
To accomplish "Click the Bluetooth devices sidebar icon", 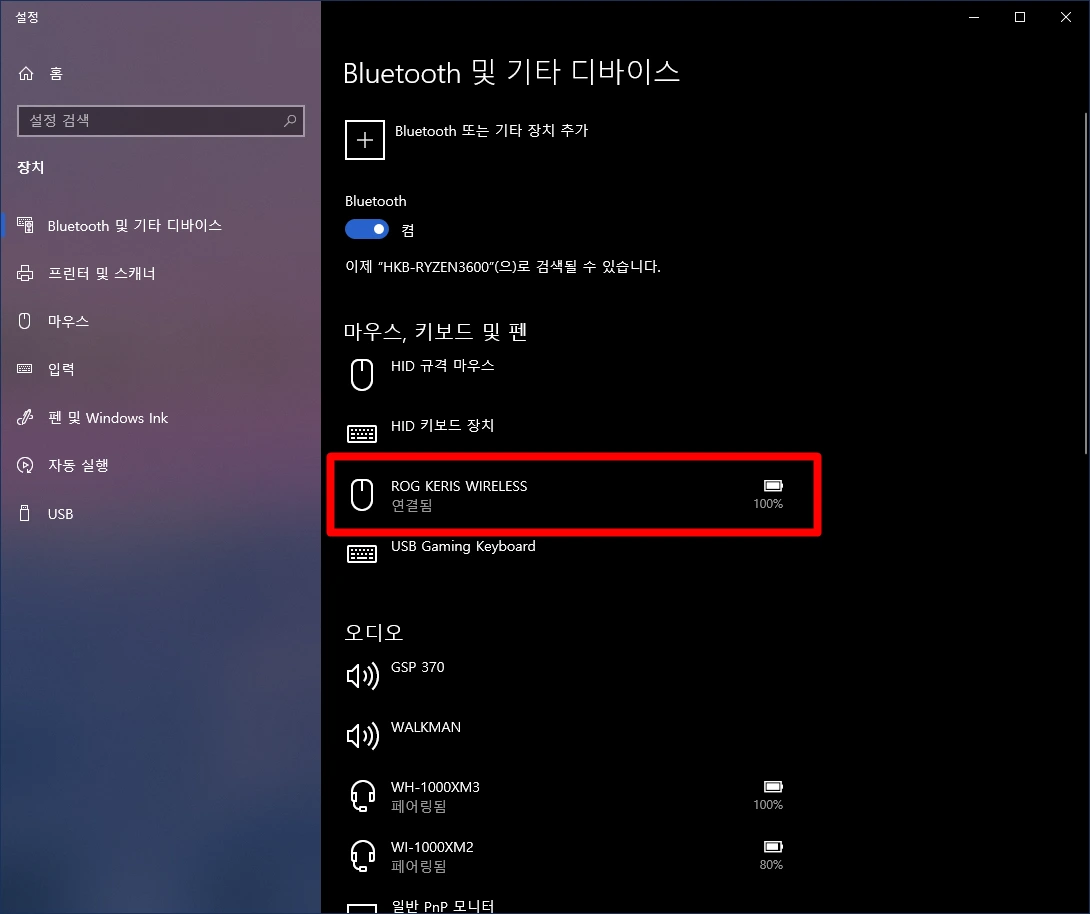I will 25,225.
